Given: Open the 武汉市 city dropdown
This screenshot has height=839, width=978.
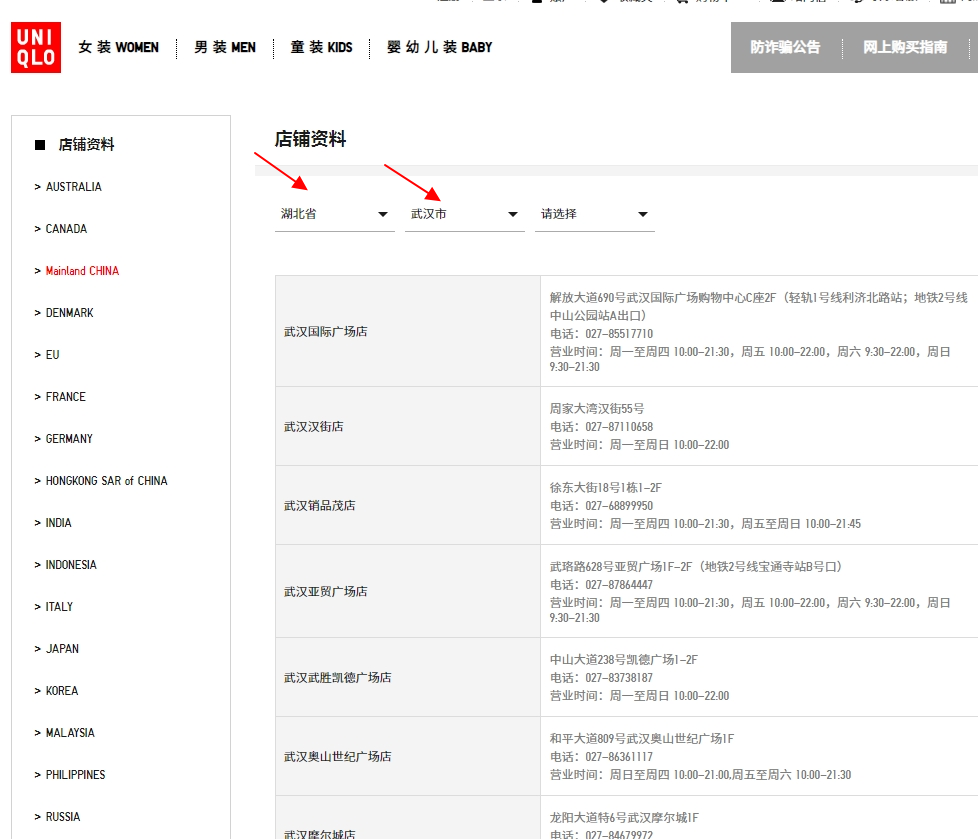Looking at the screenshot, I should point(465,215).
